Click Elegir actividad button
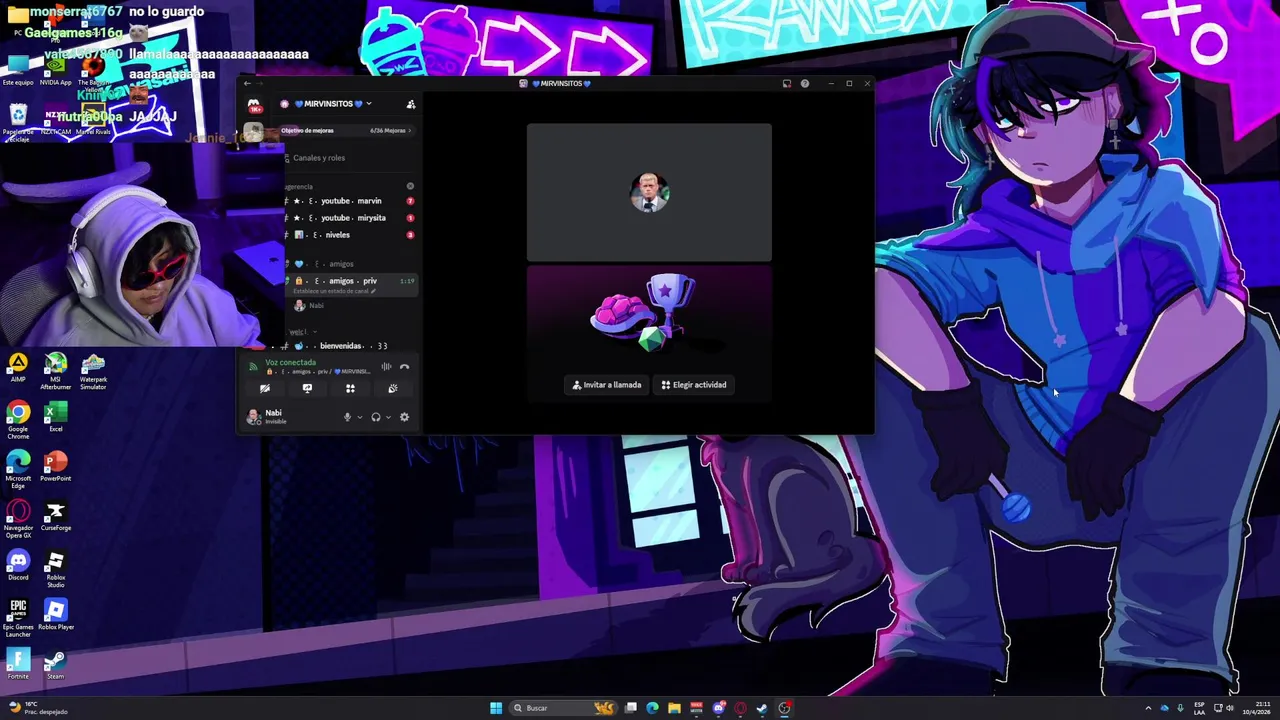Screen dimensions: 1280x720 694,385
